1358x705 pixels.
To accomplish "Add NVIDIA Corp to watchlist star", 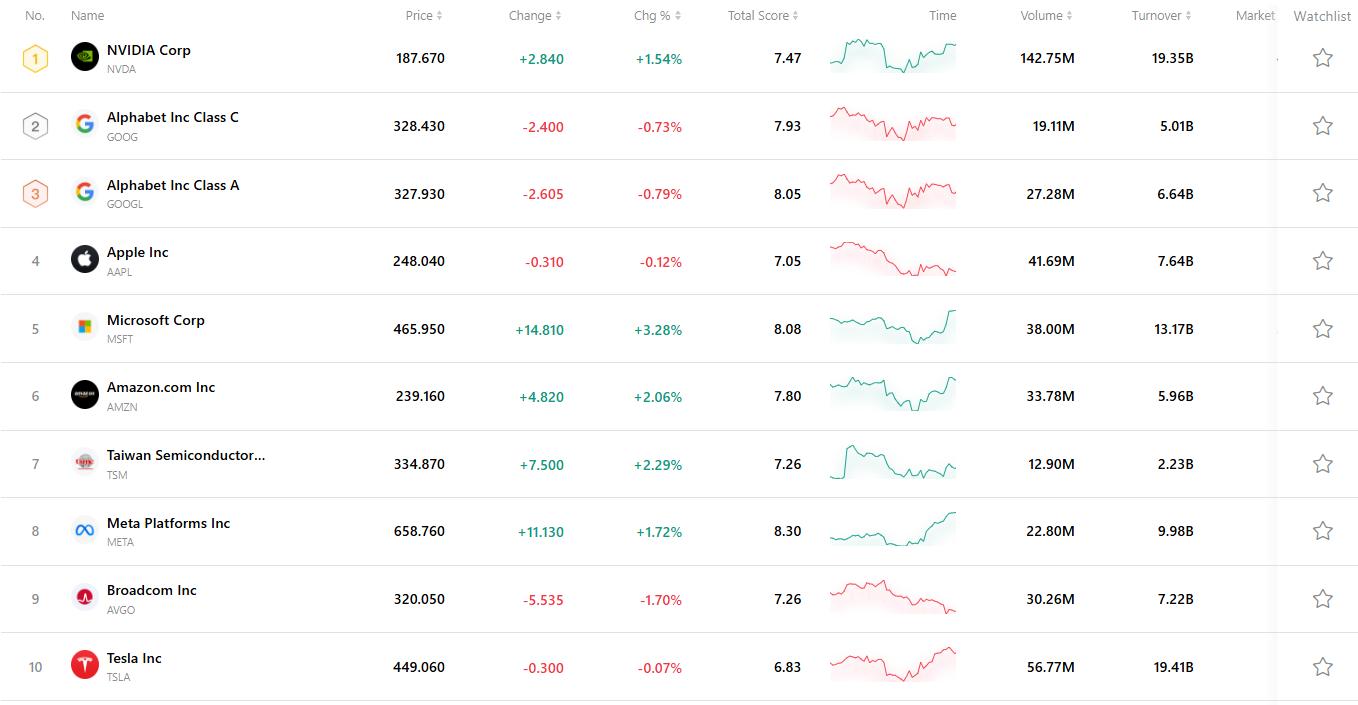I will (1322, 58).
